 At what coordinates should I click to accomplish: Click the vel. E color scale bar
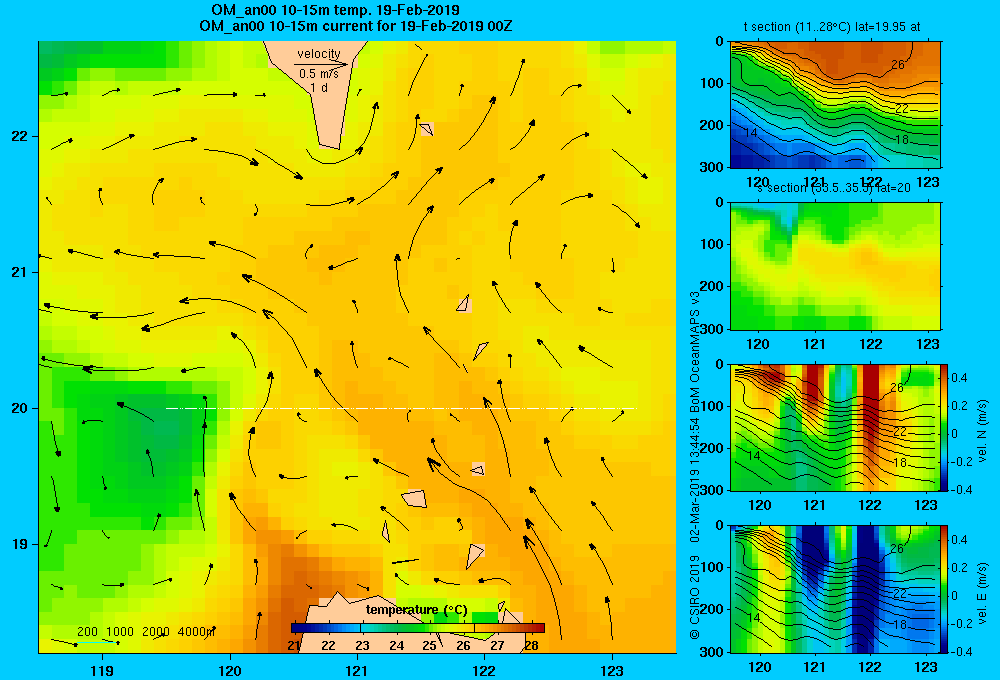[945, 589]
